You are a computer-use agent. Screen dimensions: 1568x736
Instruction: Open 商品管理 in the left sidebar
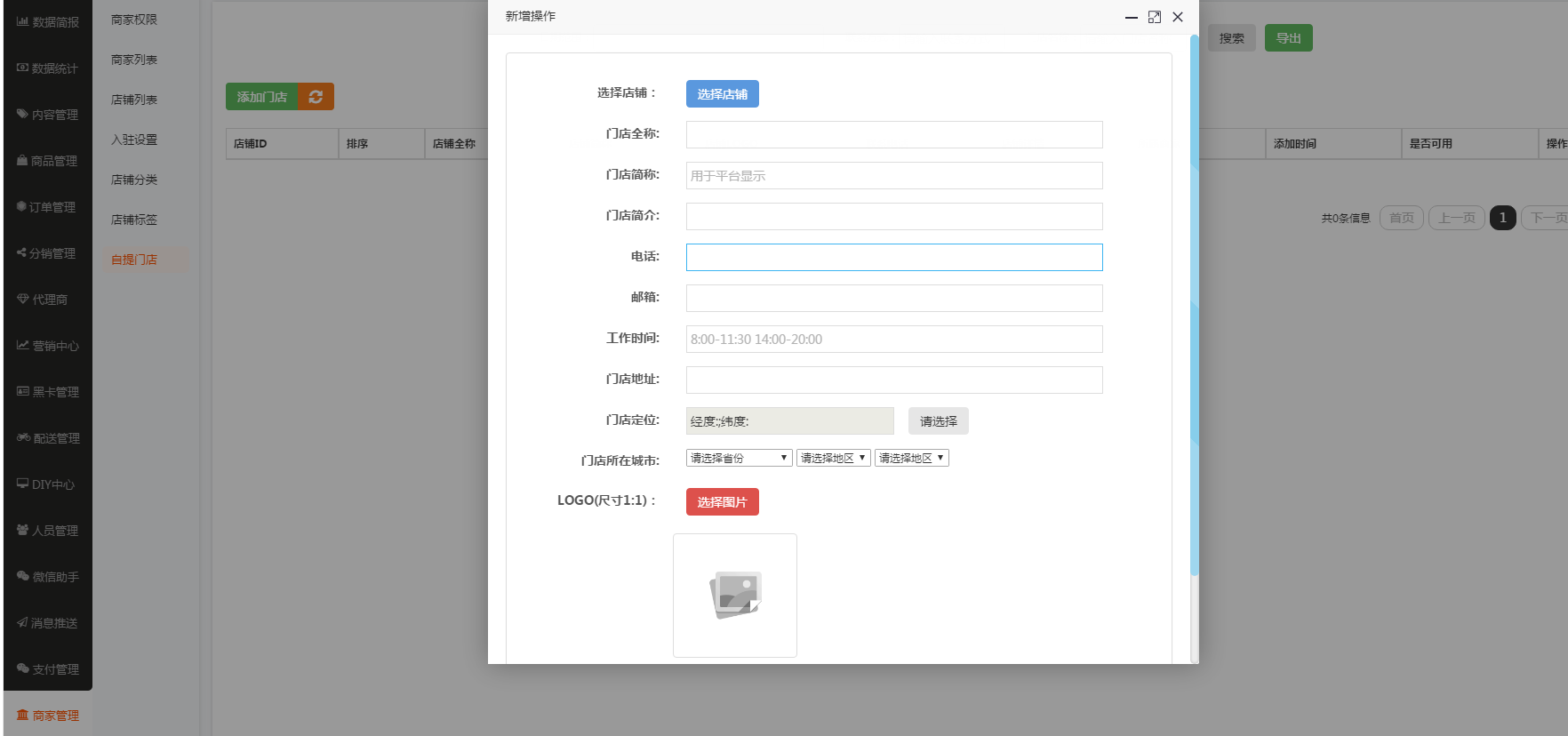48,161
